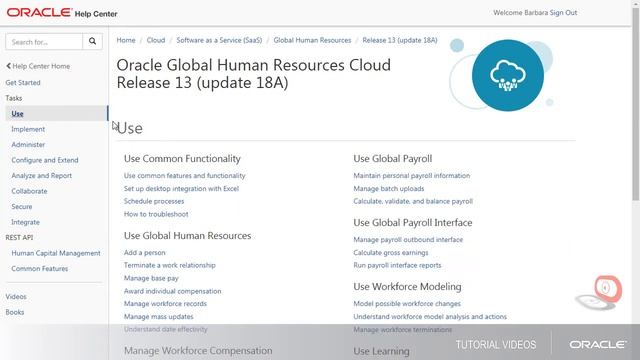The width and height of the screenshot is (640, 360).
Task: Click Use Common Functionality heading
Action: click(x=182, y=159)
